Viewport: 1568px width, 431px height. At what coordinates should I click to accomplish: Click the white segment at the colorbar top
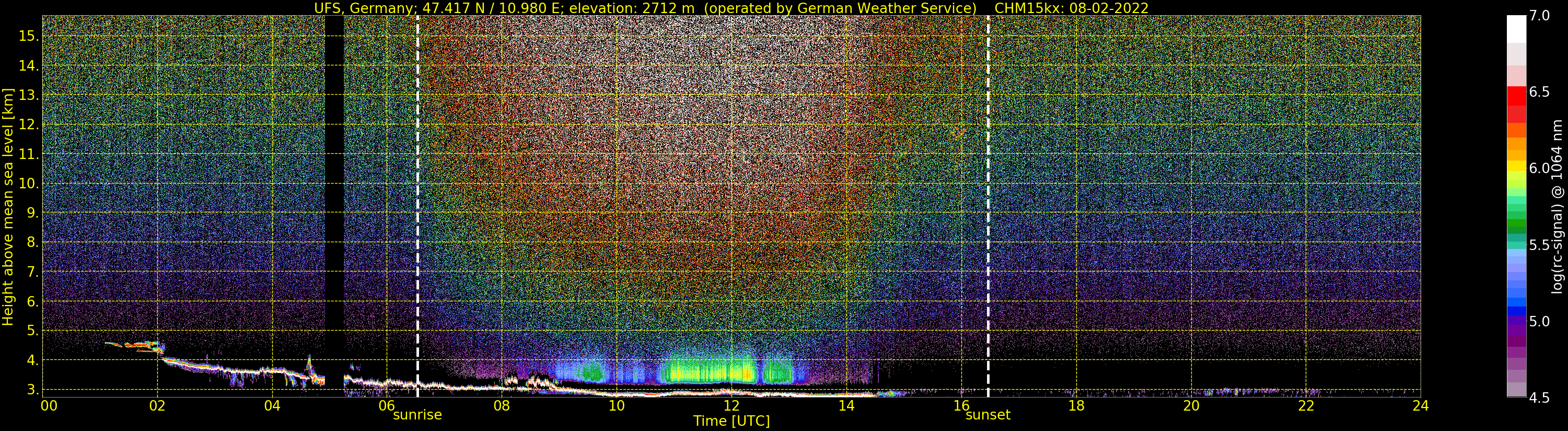1516,29
